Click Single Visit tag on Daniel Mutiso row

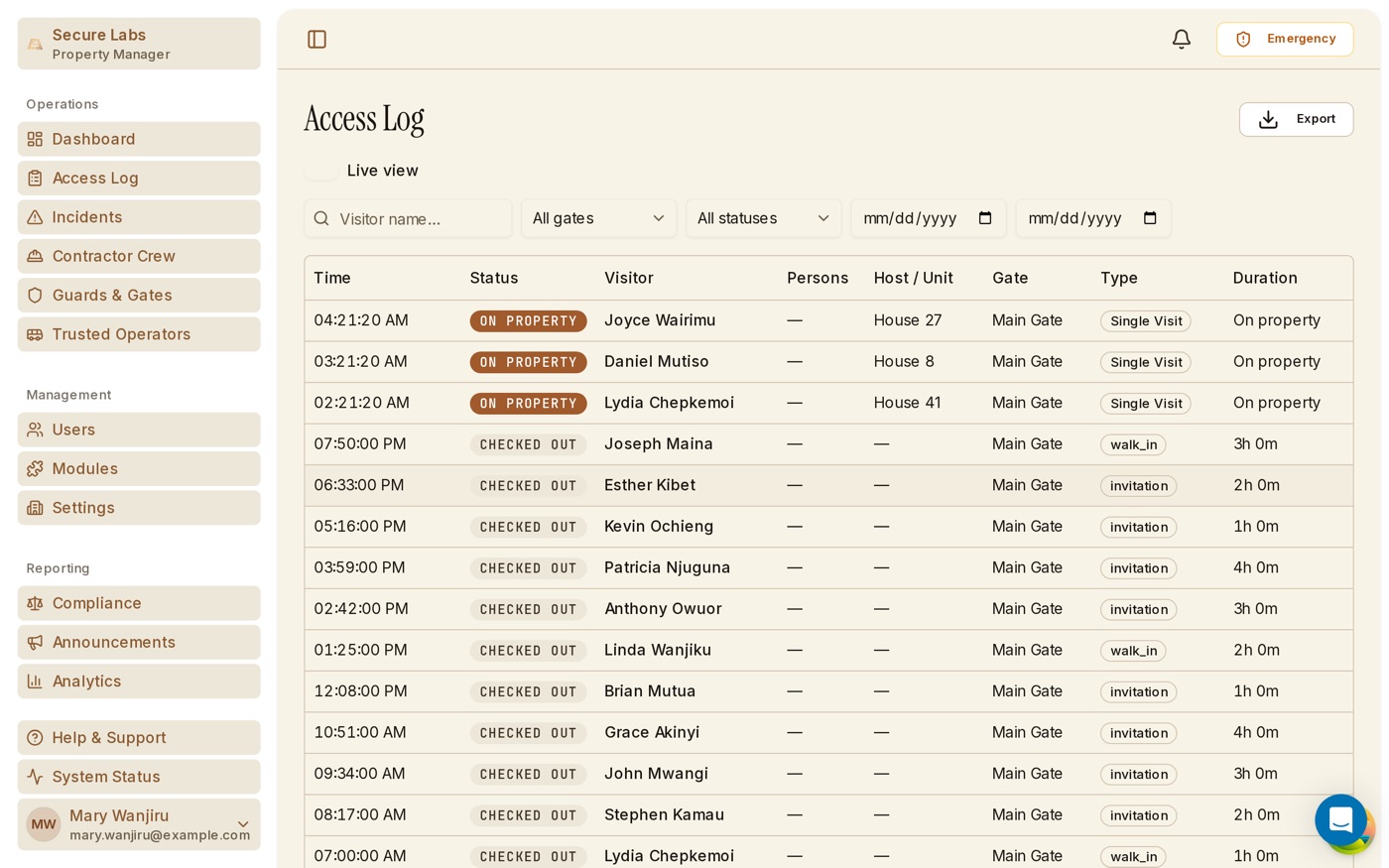pyautogui.click(x=1146, y=362)
